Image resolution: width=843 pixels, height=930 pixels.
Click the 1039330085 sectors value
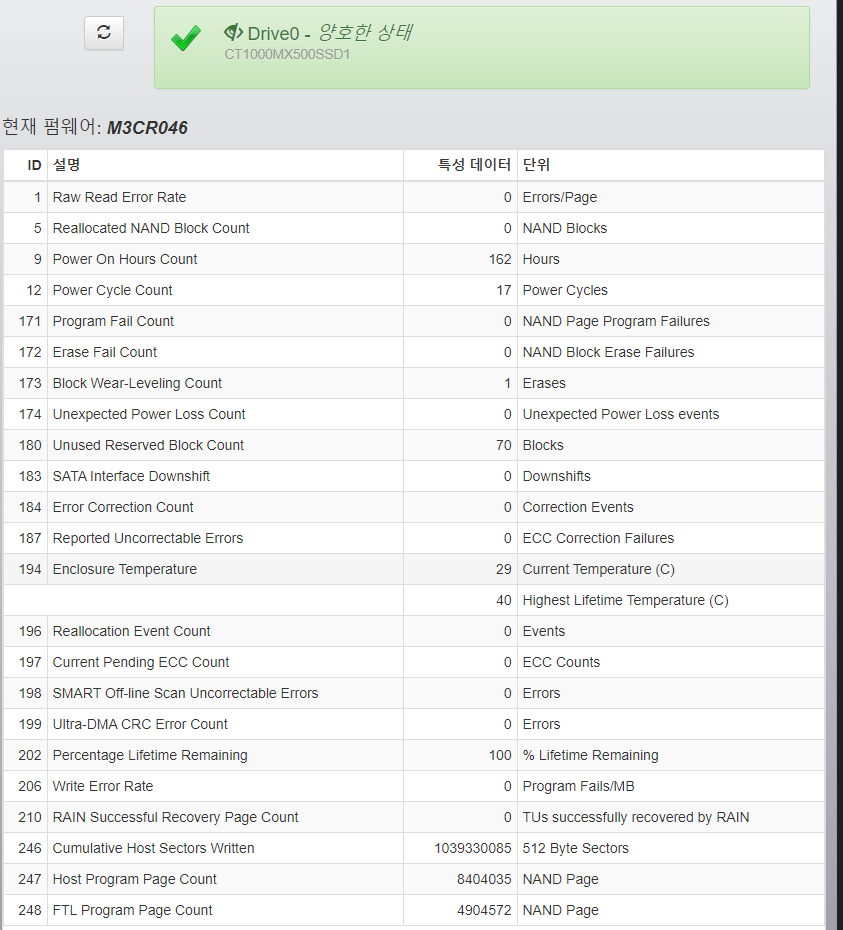[x=472, y=848]
